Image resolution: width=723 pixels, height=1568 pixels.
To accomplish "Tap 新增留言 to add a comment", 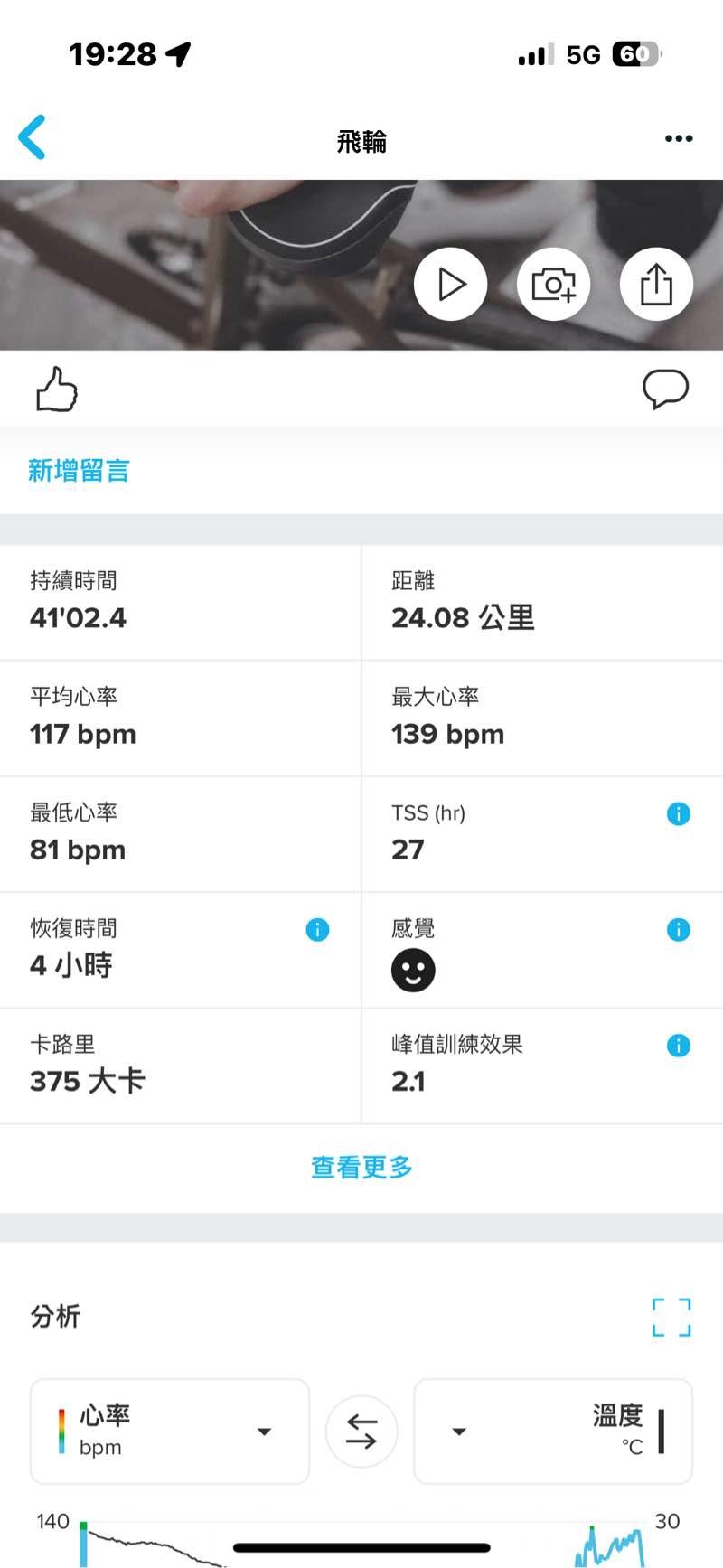I will (79, 471).
